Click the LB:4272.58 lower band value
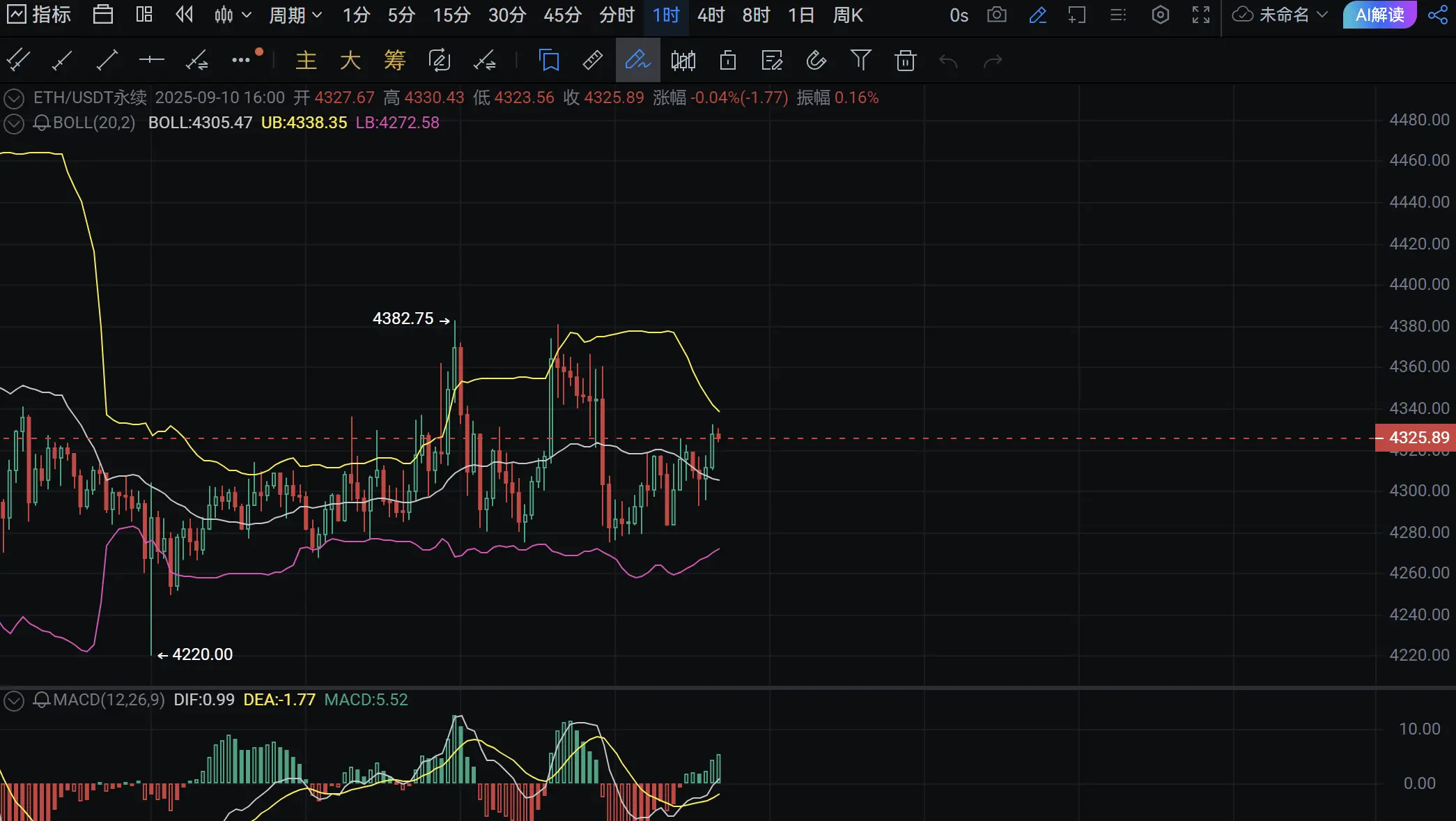This screenshot has width=1456, height=821. pyautogui.click(x=397, y=123)
